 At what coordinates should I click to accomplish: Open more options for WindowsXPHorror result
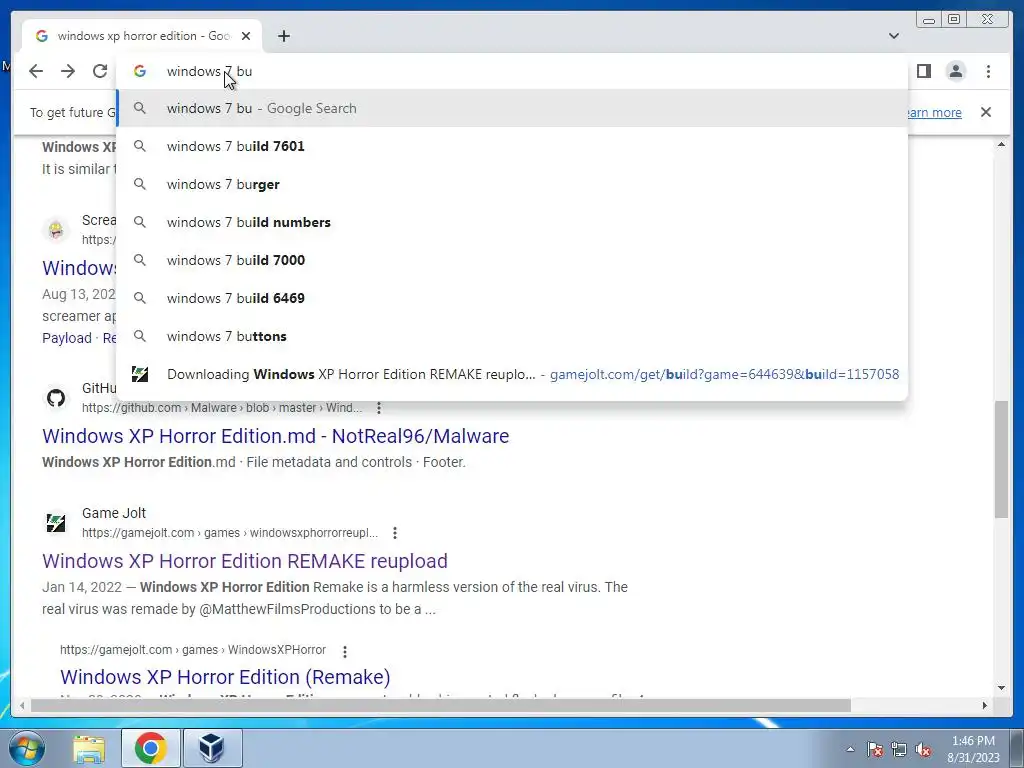345,650
